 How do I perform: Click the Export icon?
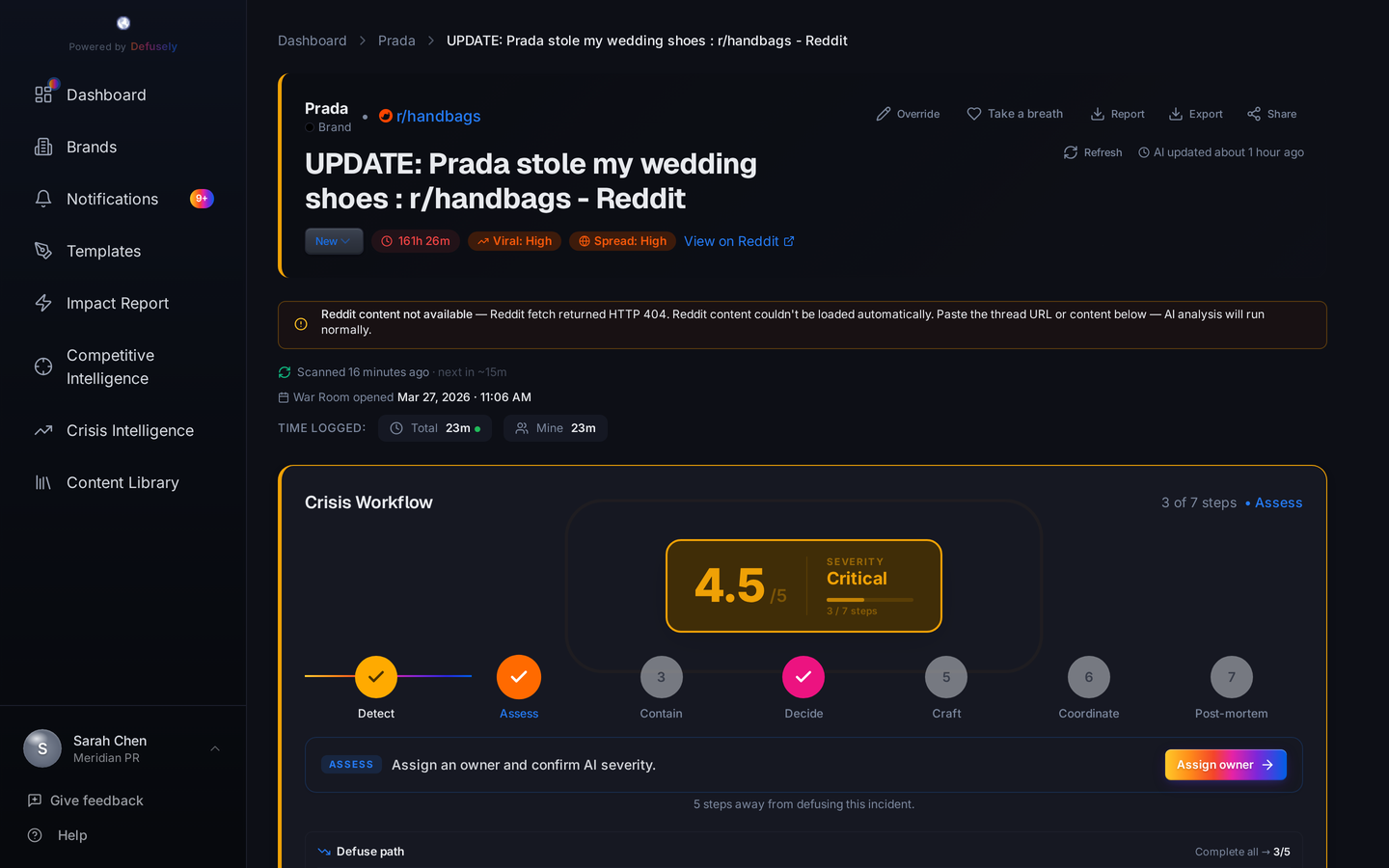coord(1176,114)
